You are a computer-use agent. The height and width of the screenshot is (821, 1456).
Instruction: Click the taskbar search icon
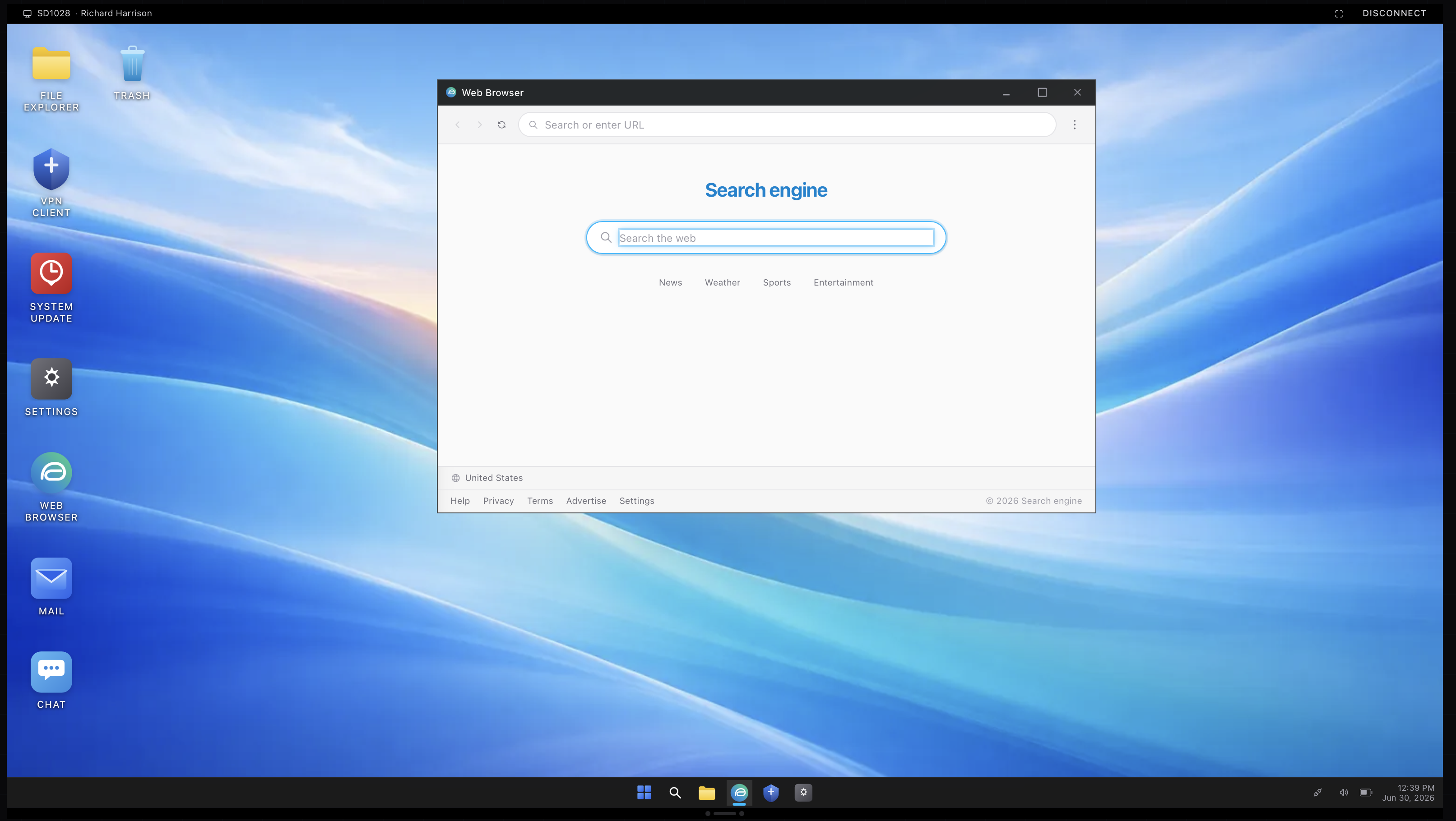click(x=675, y=793)
